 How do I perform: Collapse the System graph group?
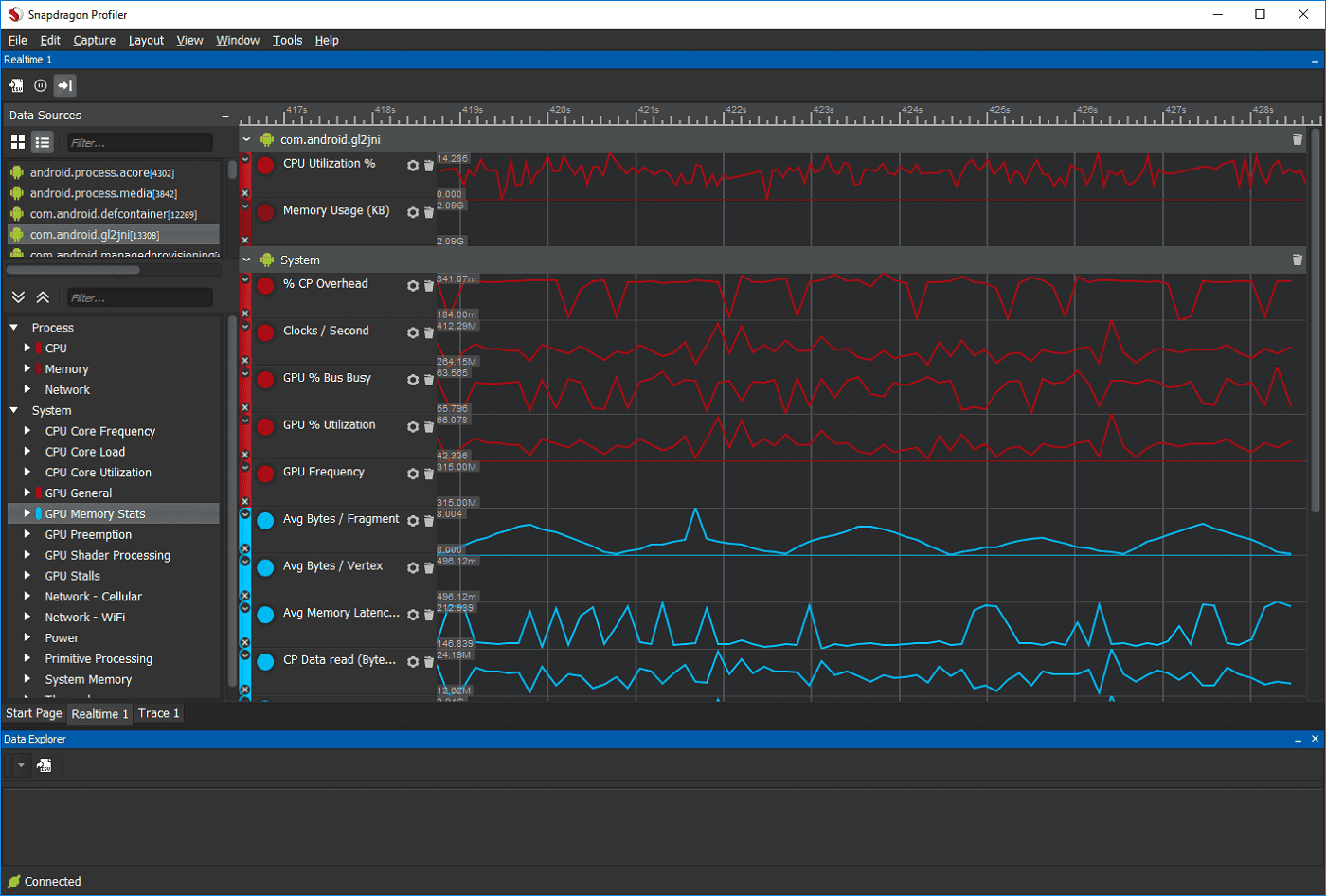246,260
